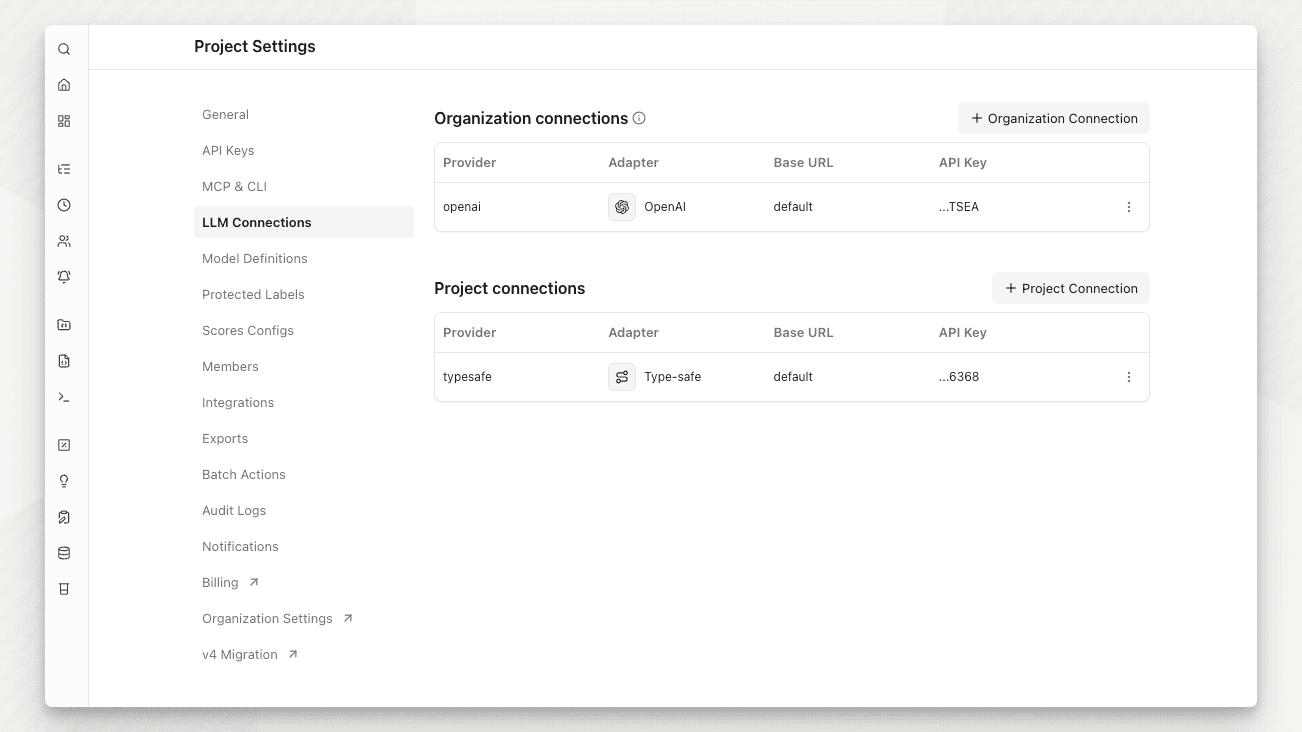Open Batch Actions settings
Image resolution: width=1302 pixels, height=732 pixels.
tap(304, 474)
